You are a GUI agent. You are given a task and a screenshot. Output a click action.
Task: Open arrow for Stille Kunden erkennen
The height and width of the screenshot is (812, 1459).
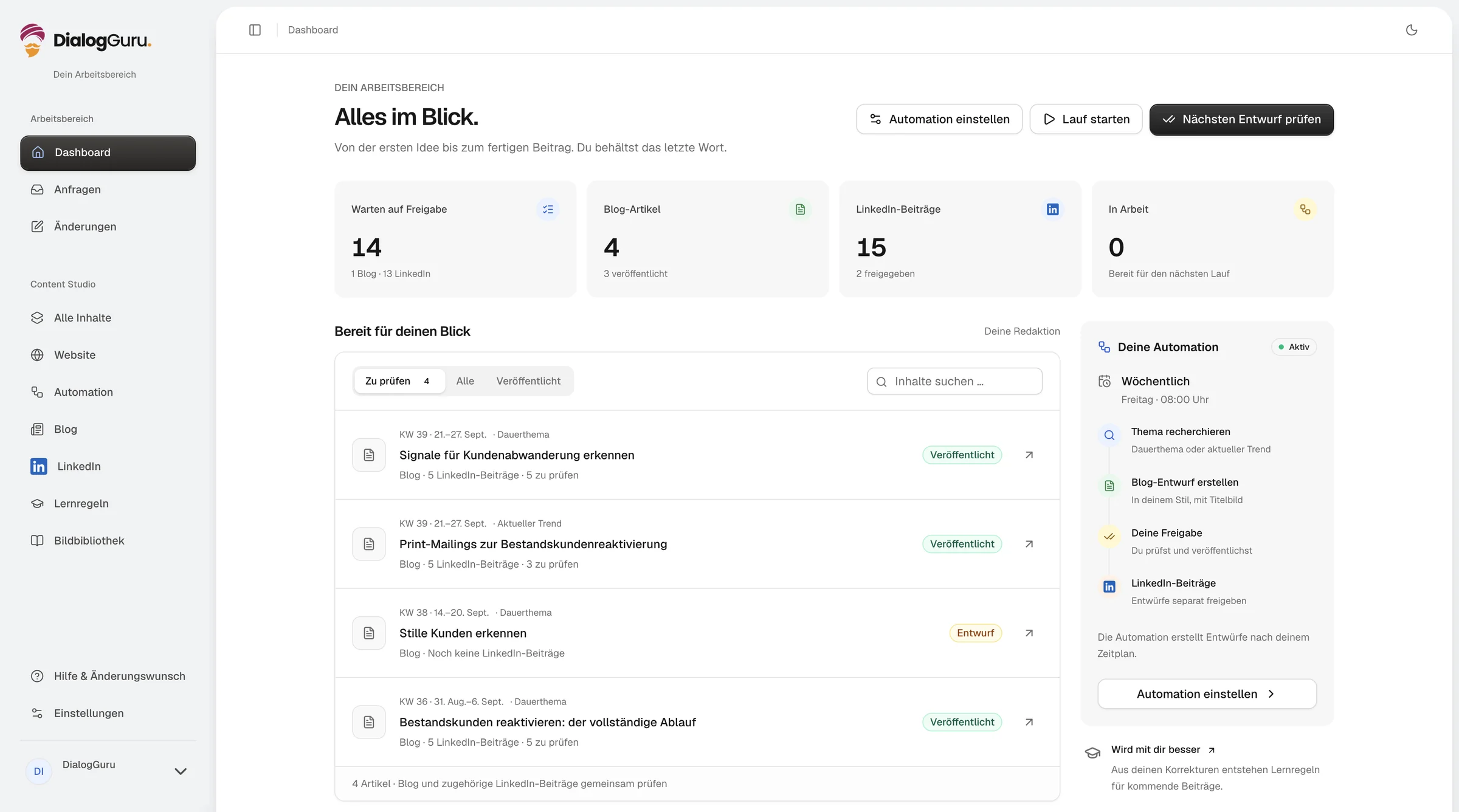click(1029, 633)
